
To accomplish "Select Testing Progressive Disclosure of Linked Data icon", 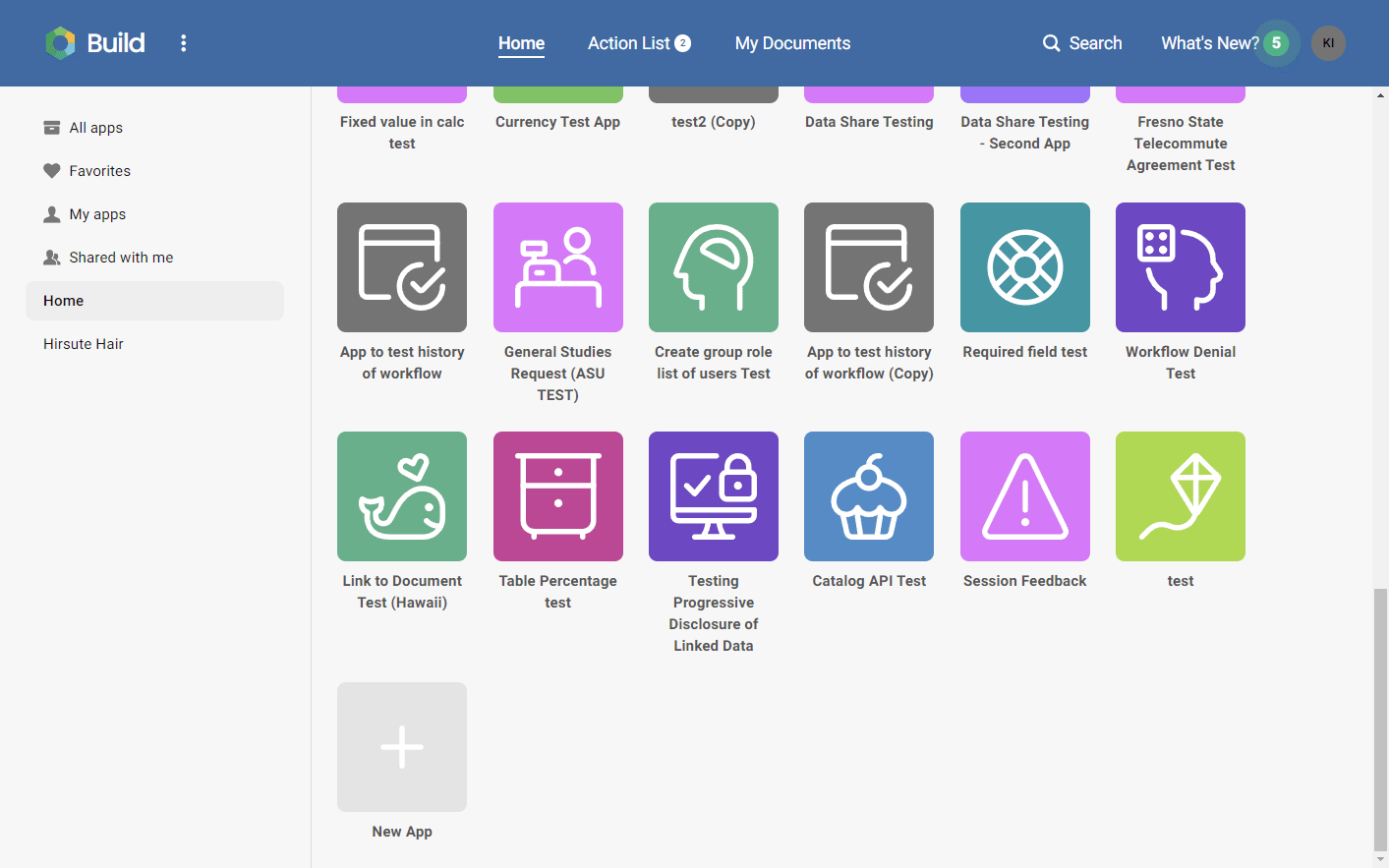I will pyautogui.click(x=713, y=495).
